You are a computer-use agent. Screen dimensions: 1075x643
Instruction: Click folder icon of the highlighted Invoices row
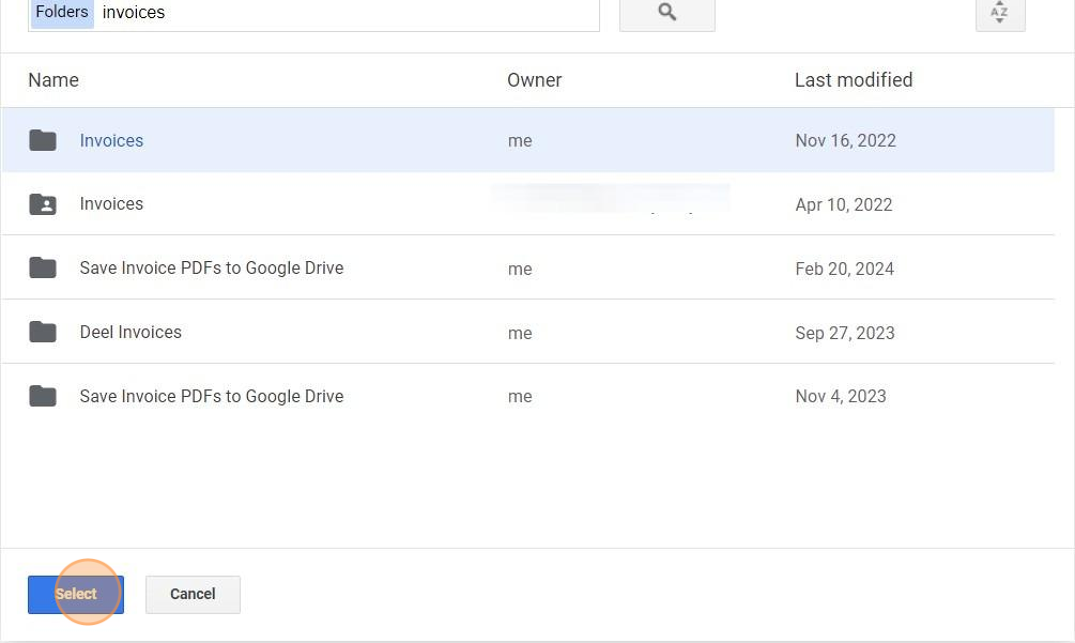click(x=43, y=140)
